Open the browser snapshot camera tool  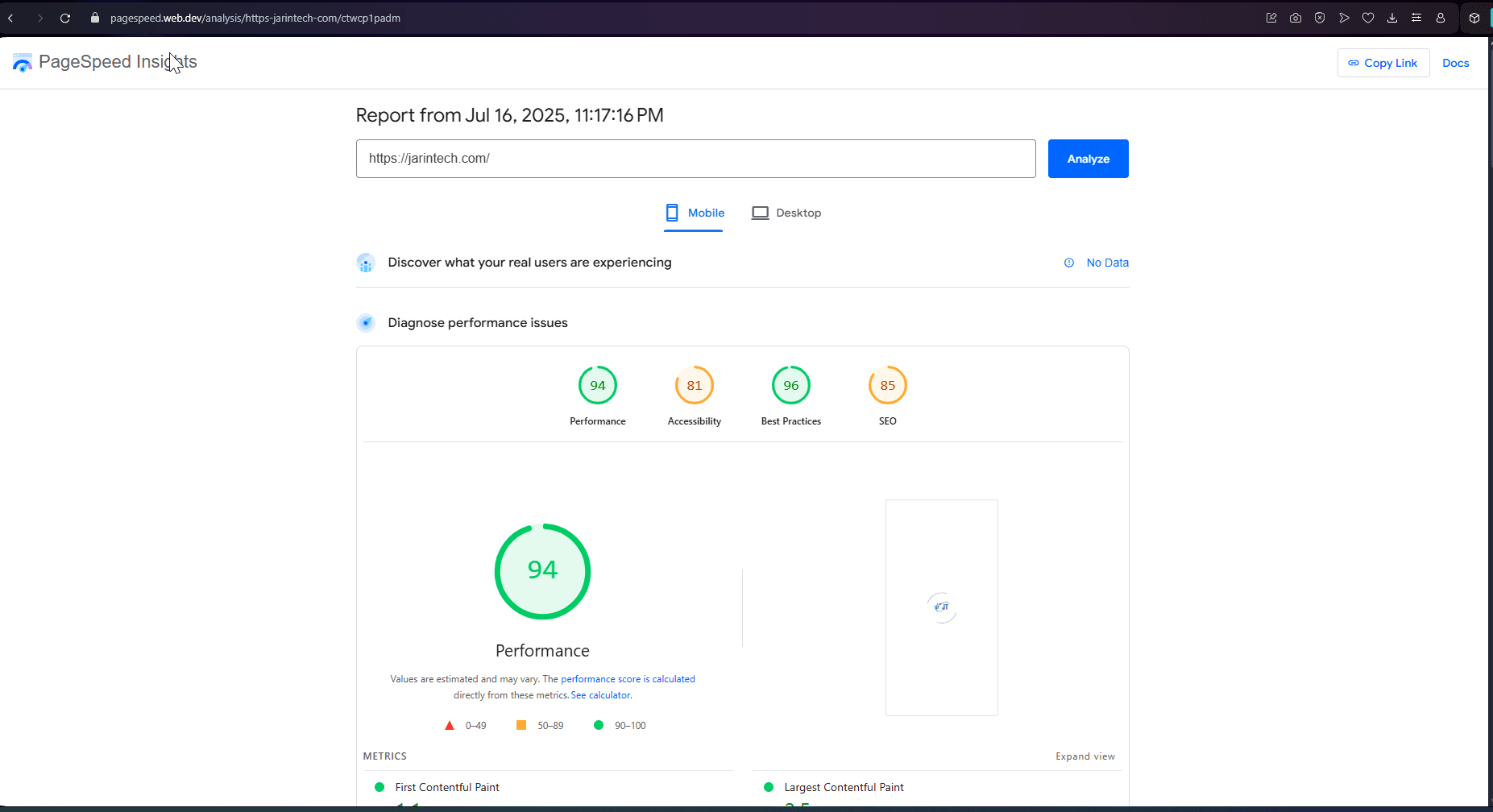1296,18
